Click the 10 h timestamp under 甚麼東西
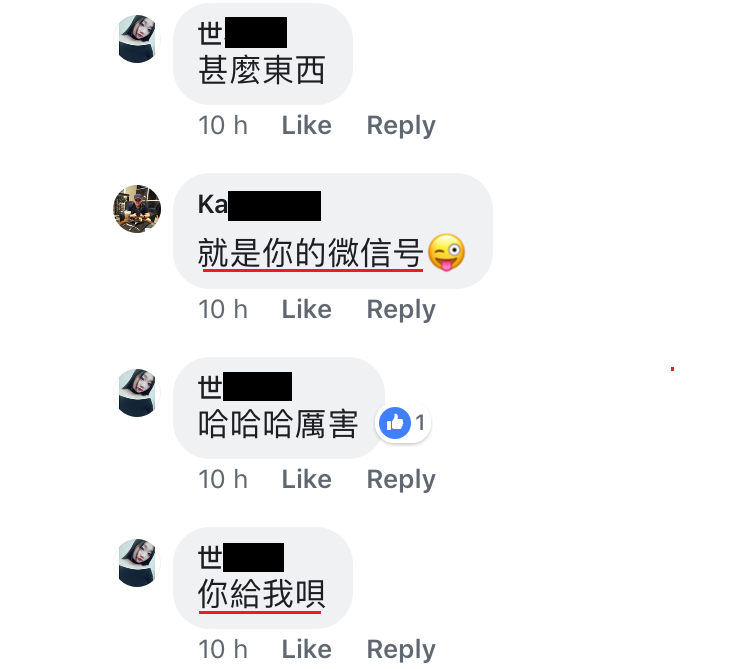Image resolution: width=747 pixels, height=669 pixels. (223, 125)
